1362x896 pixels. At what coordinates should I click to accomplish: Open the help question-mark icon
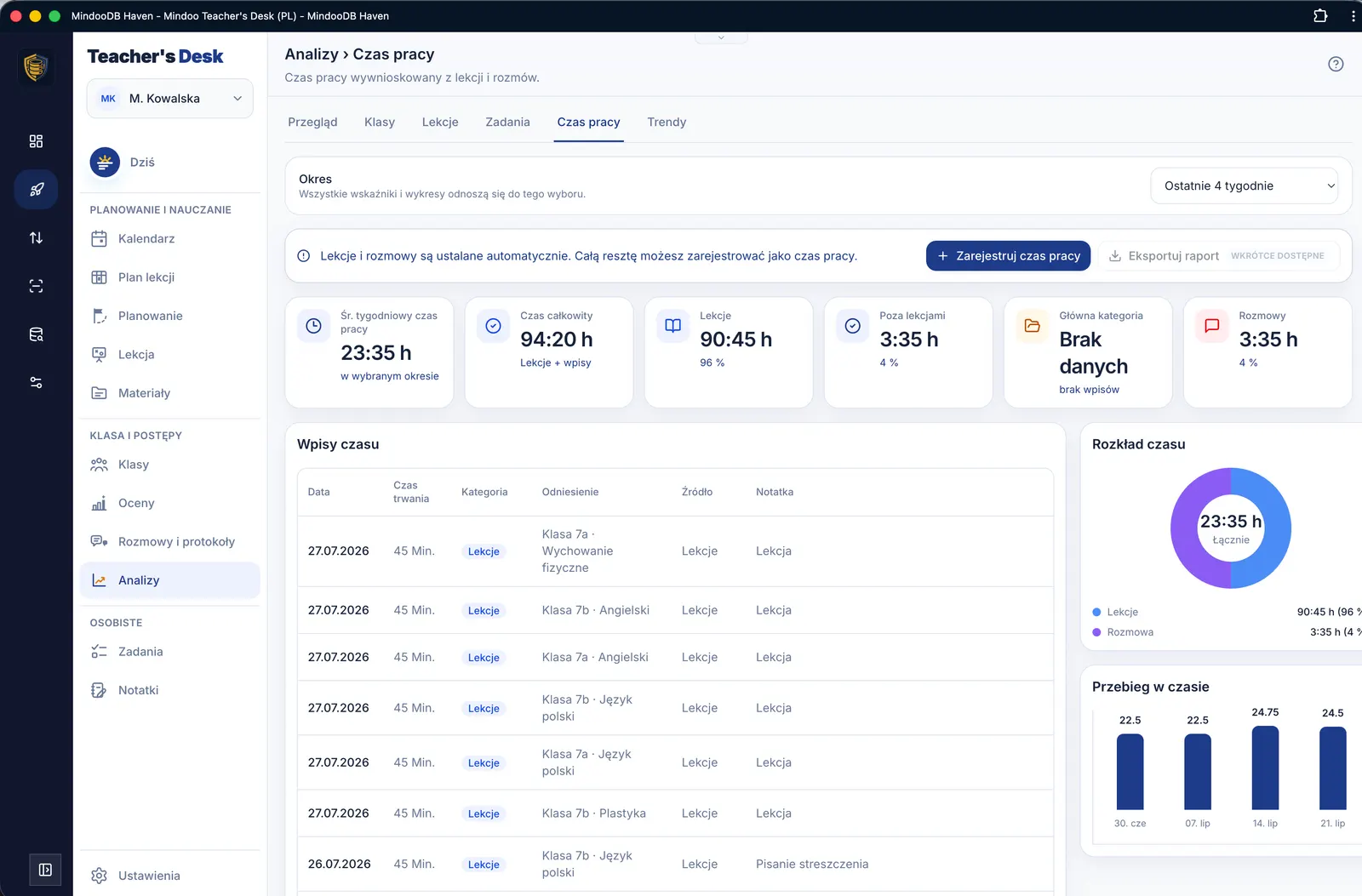tap(1336, 64)
